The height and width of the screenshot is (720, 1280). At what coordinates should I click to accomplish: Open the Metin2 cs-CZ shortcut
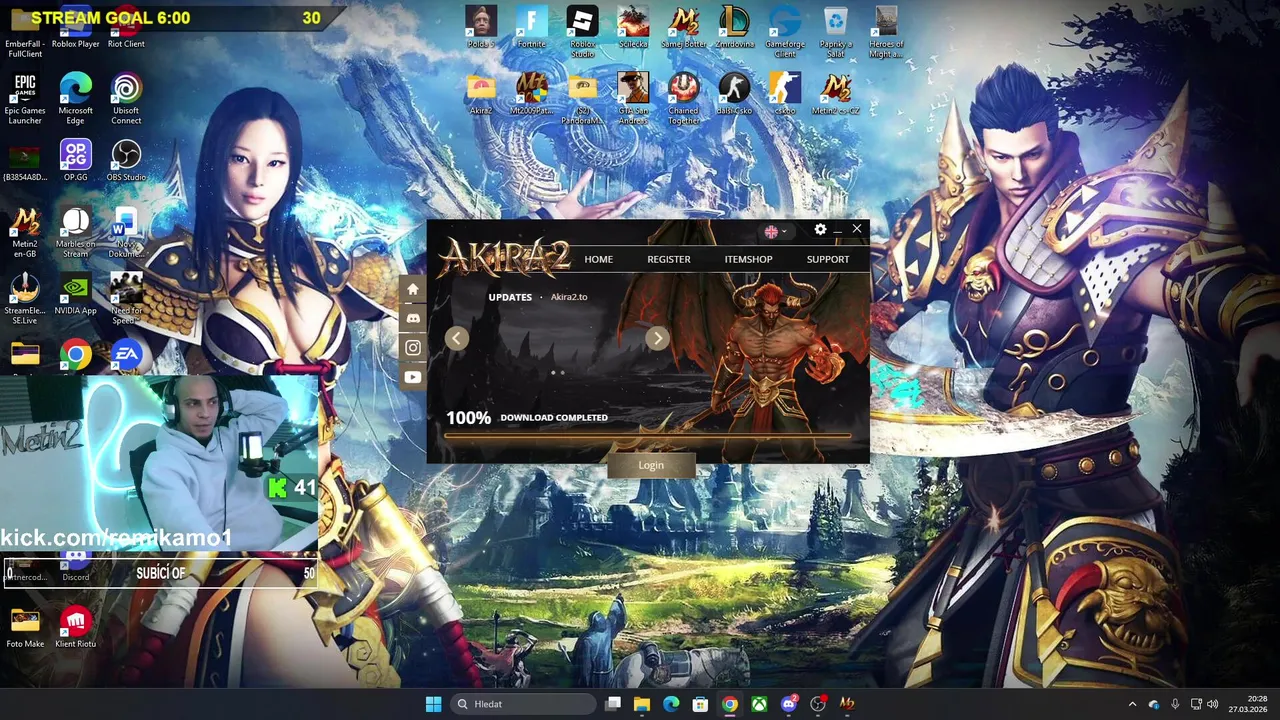tap(835, 95)
